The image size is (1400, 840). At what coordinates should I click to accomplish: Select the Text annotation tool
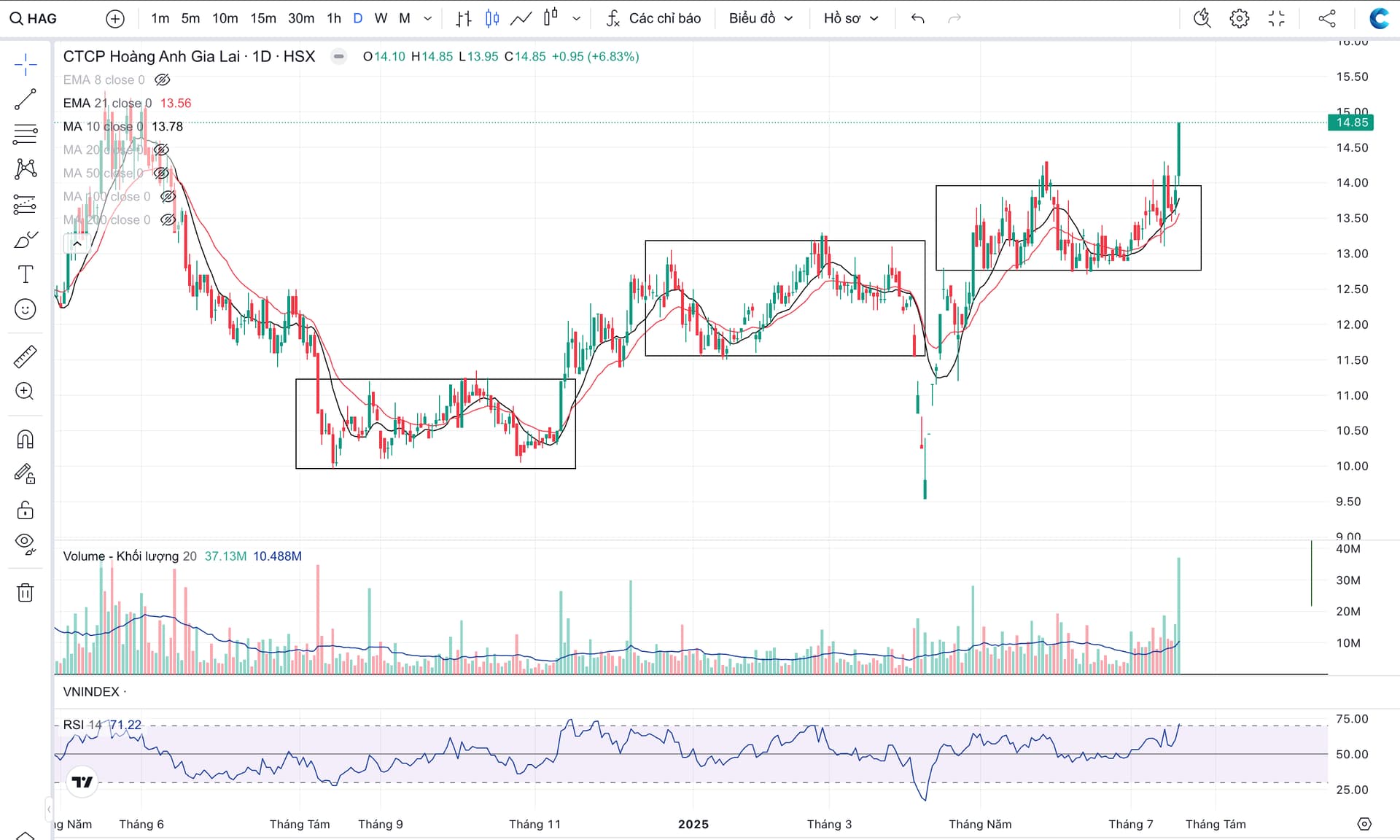click(25, 274)
